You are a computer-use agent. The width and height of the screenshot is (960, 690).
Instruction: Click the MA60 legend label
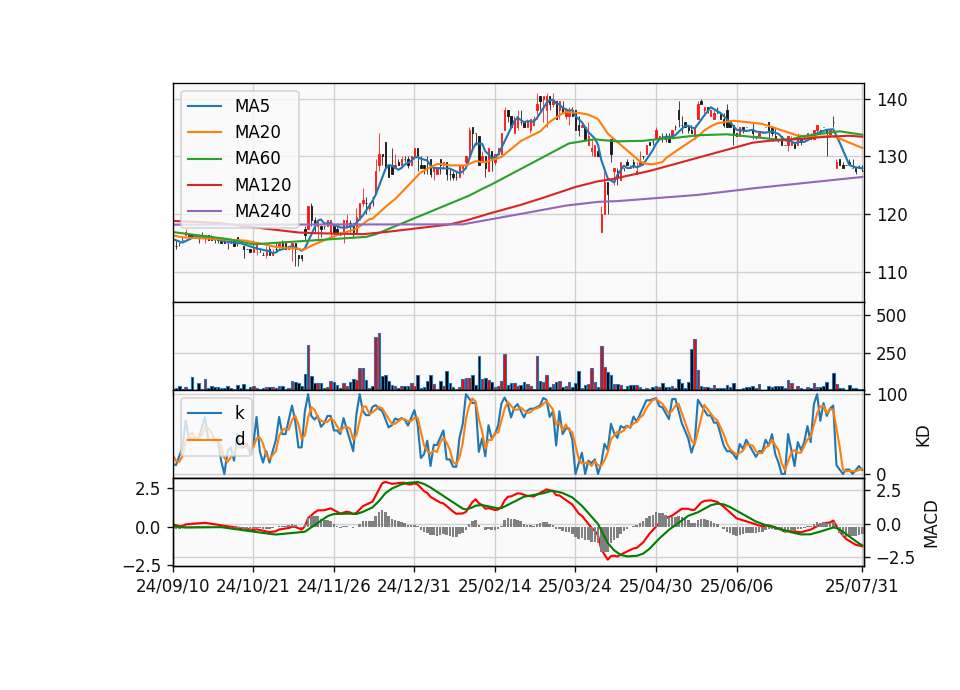[x=258, y=158]
